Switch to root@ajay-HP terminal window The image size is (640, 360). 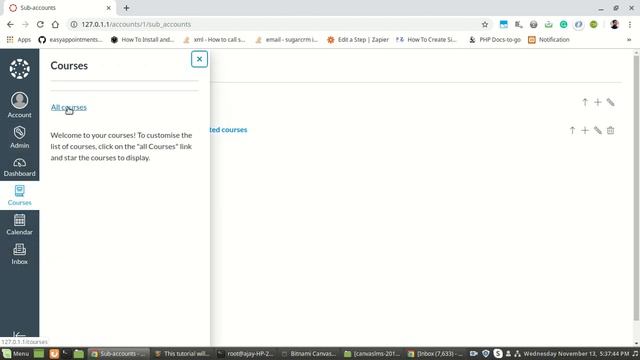pyautogui.click(x=245, y=353)
